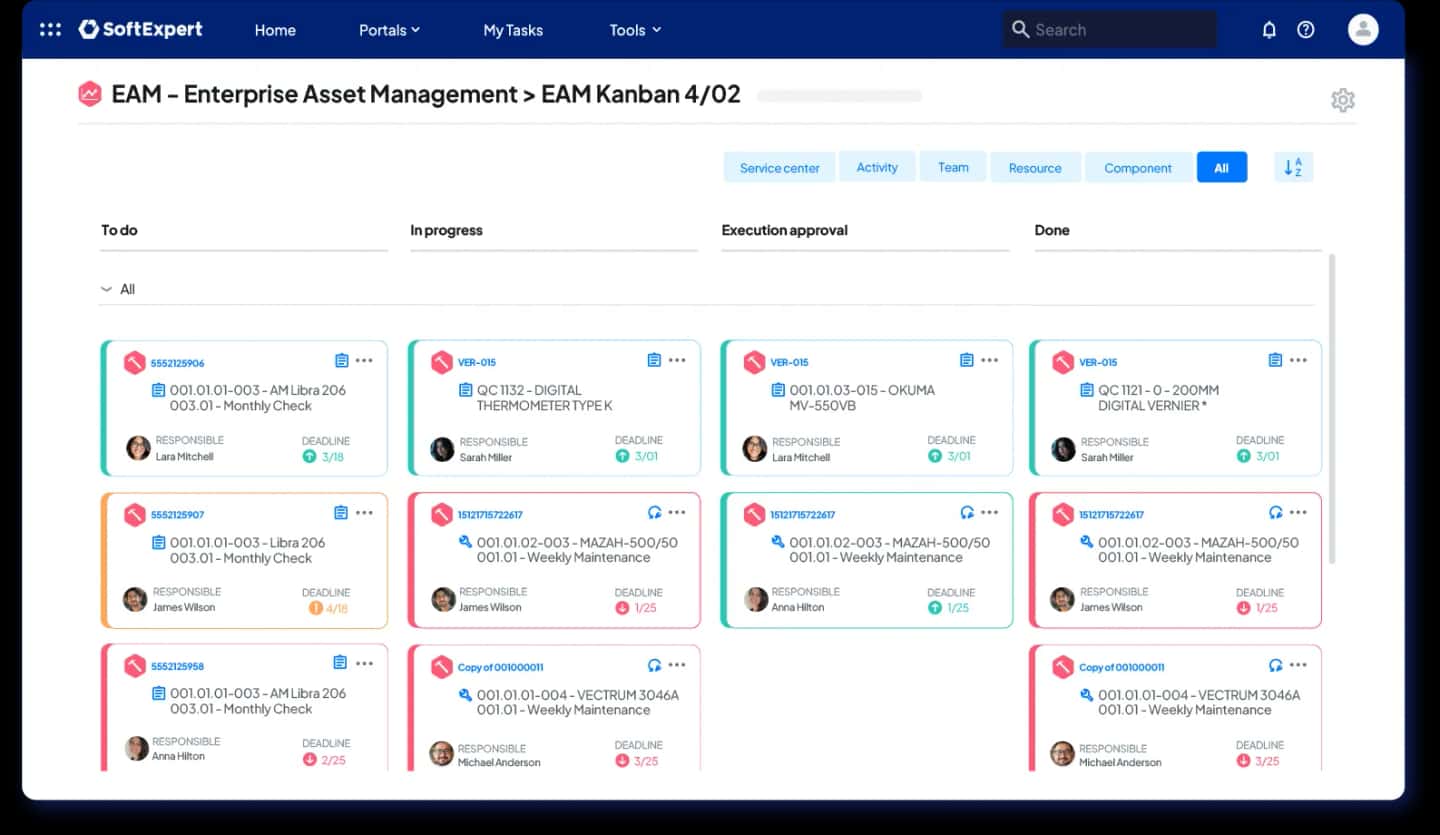Expand the Portals dropdown menu
The image size is (1440, 835).
389,30
